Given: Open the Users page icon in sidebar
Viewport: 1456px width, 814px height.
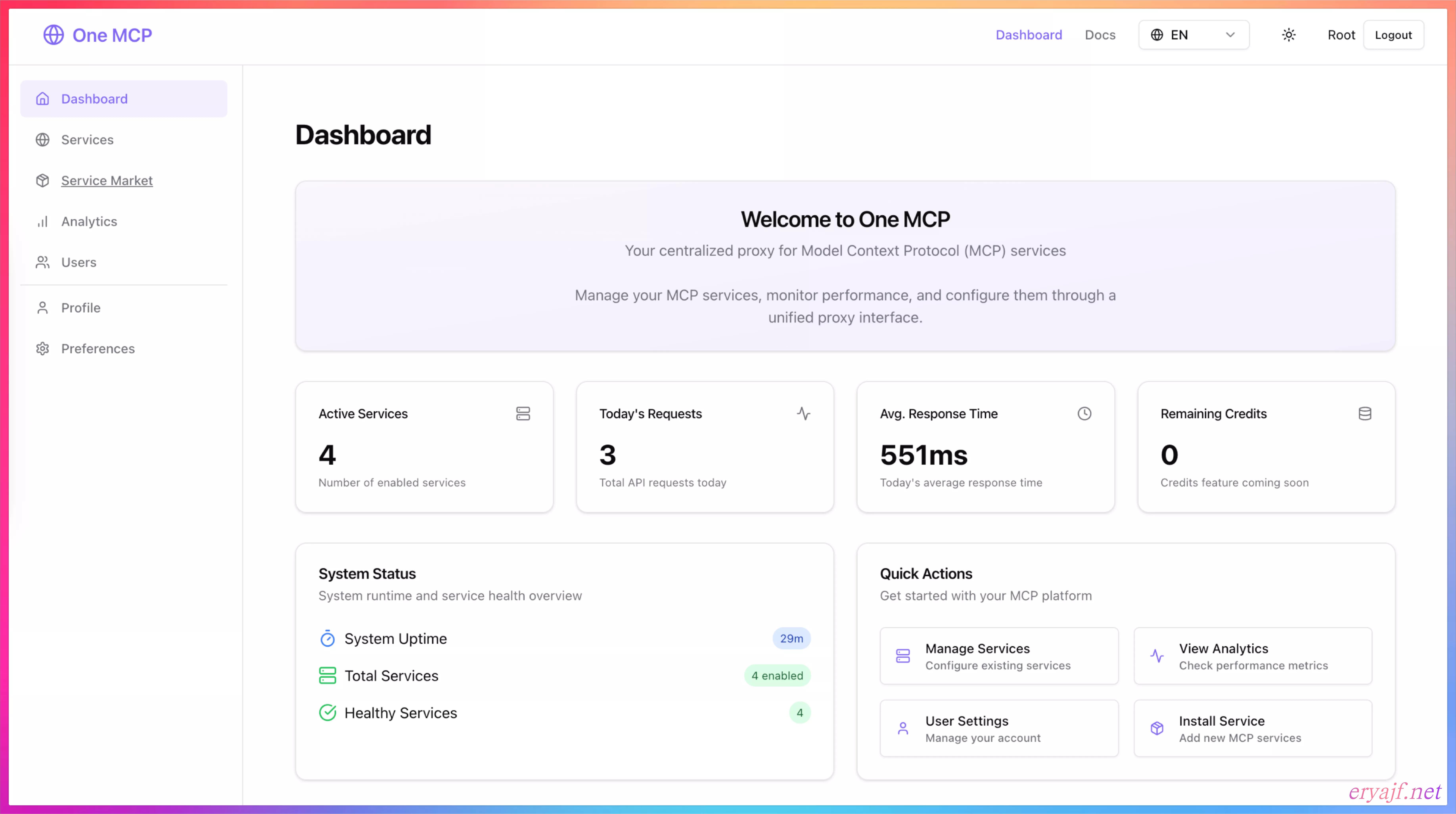Looking at the screenshot, I should tap(42, 262).
